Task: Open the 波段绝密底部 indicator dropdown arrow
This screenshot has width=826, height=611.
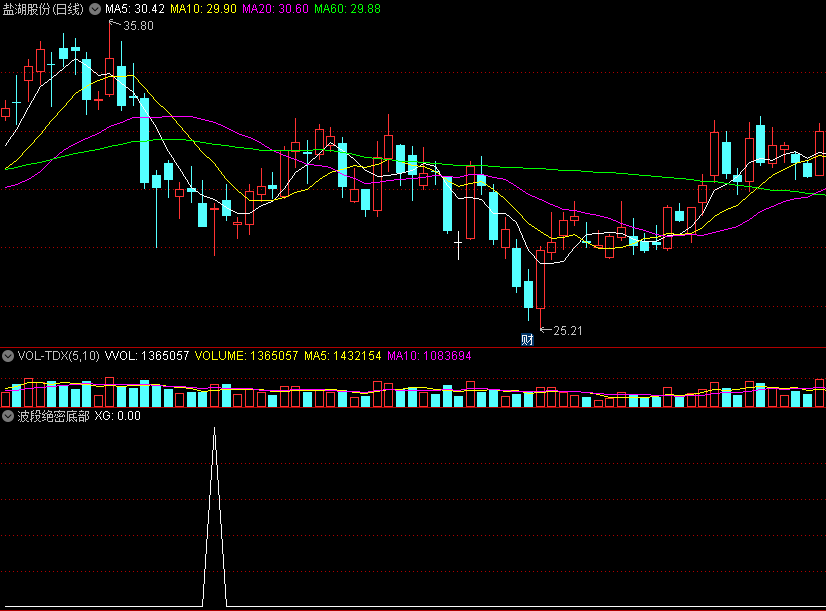Action: click(8, 416)
